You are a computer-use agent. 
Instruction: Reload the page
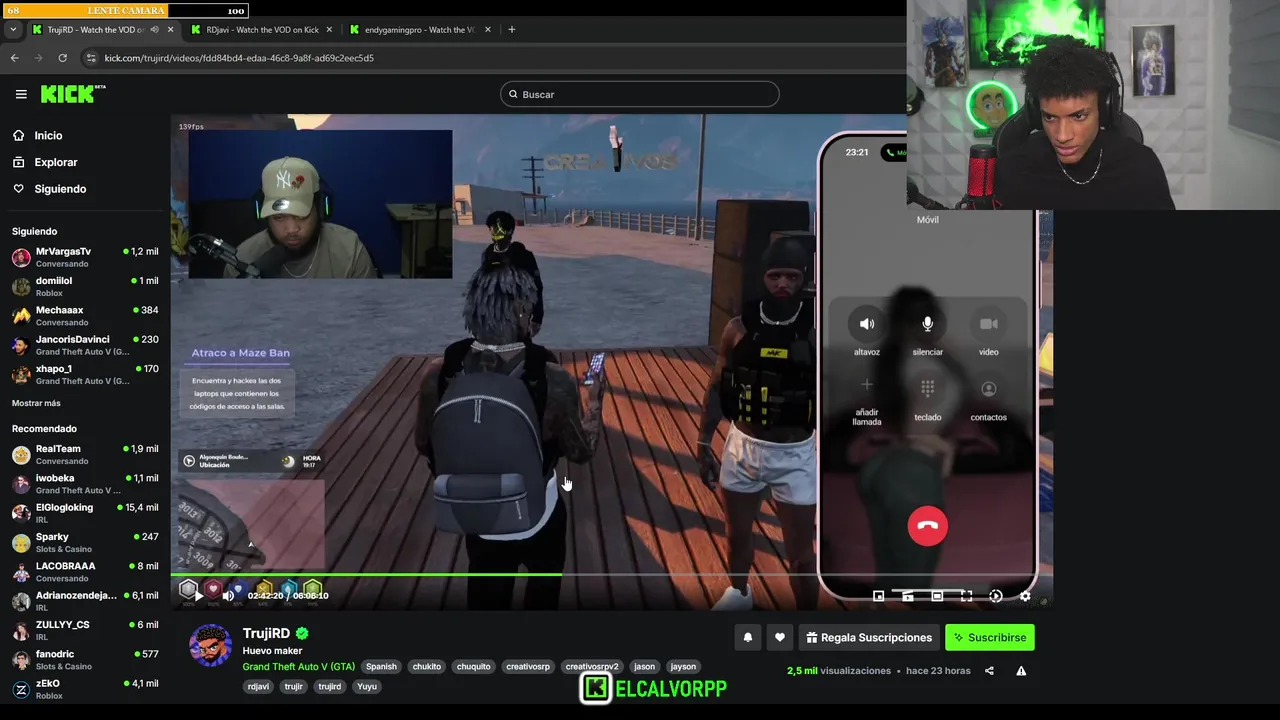point(63,58)
